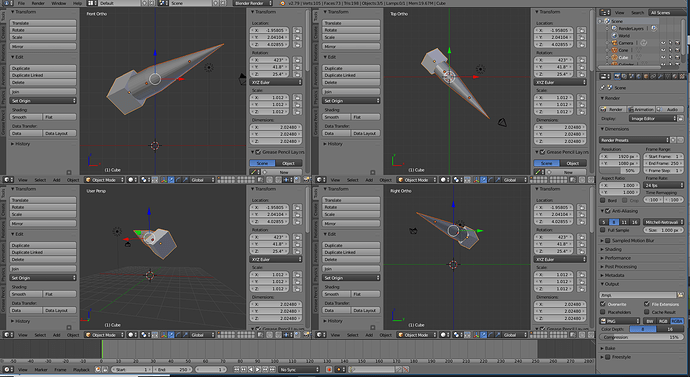The image size is (690, 377).
Task: Click the timeline Play animation button
Action: pyautogui.click(x=258, y=370)
